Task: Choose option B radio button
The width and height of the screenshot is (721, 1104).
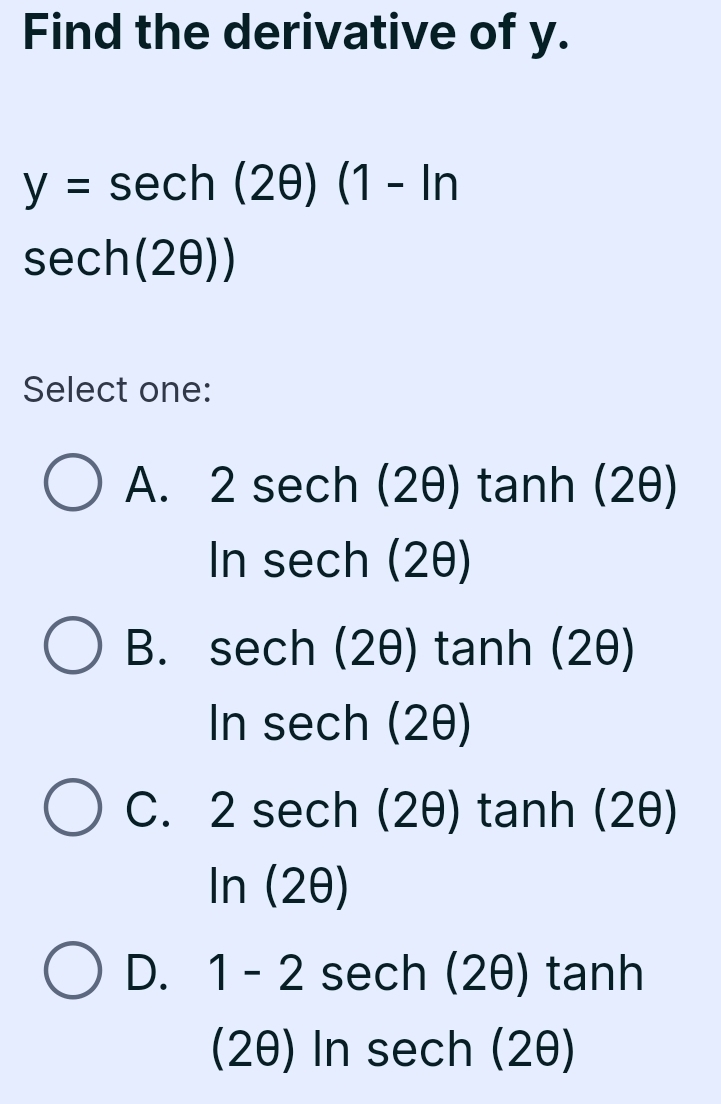Action: (73, 645)
